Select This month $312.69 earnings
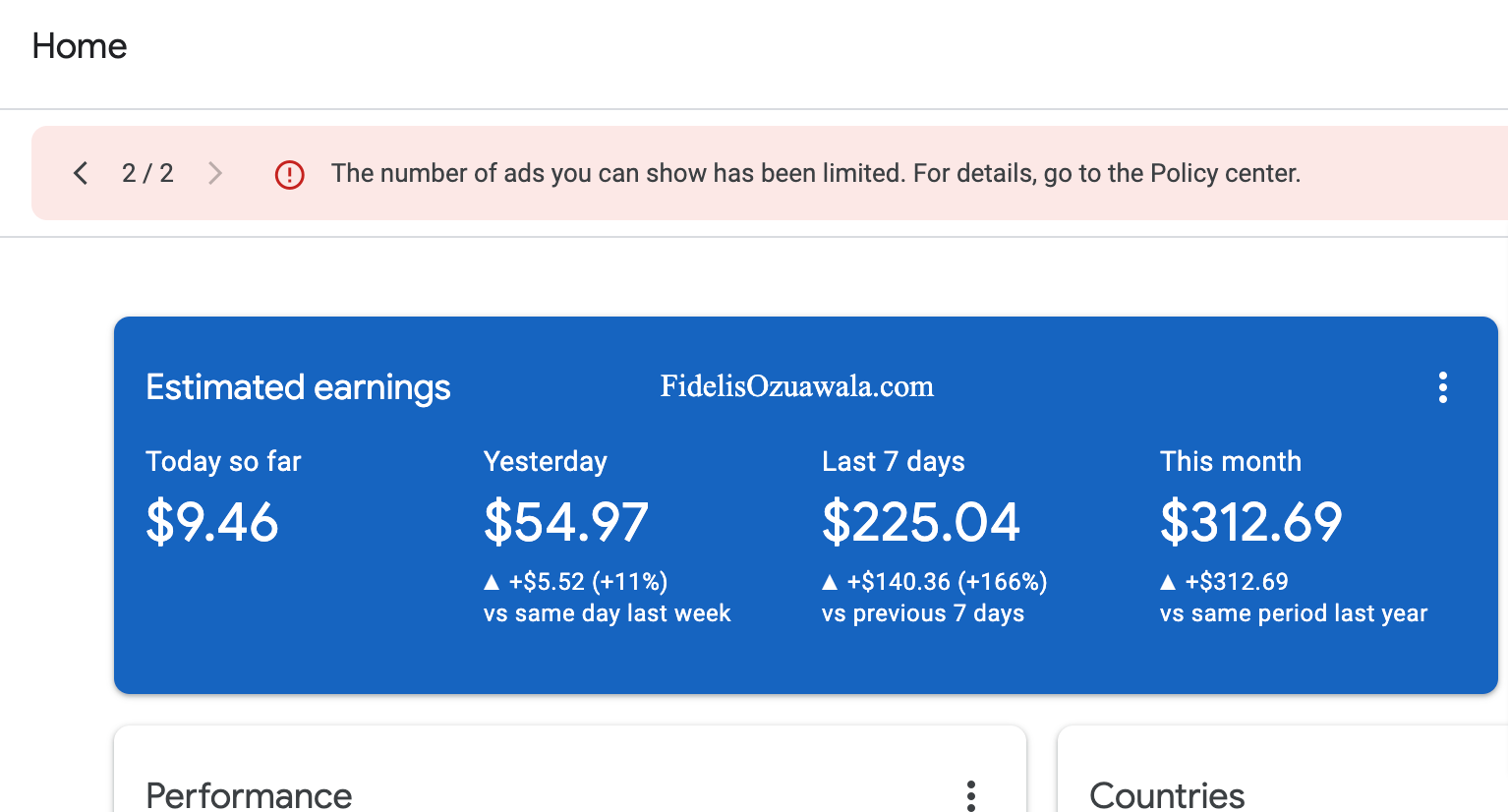This screenshot has width=1508, height=812. (x=1250, y=522)
